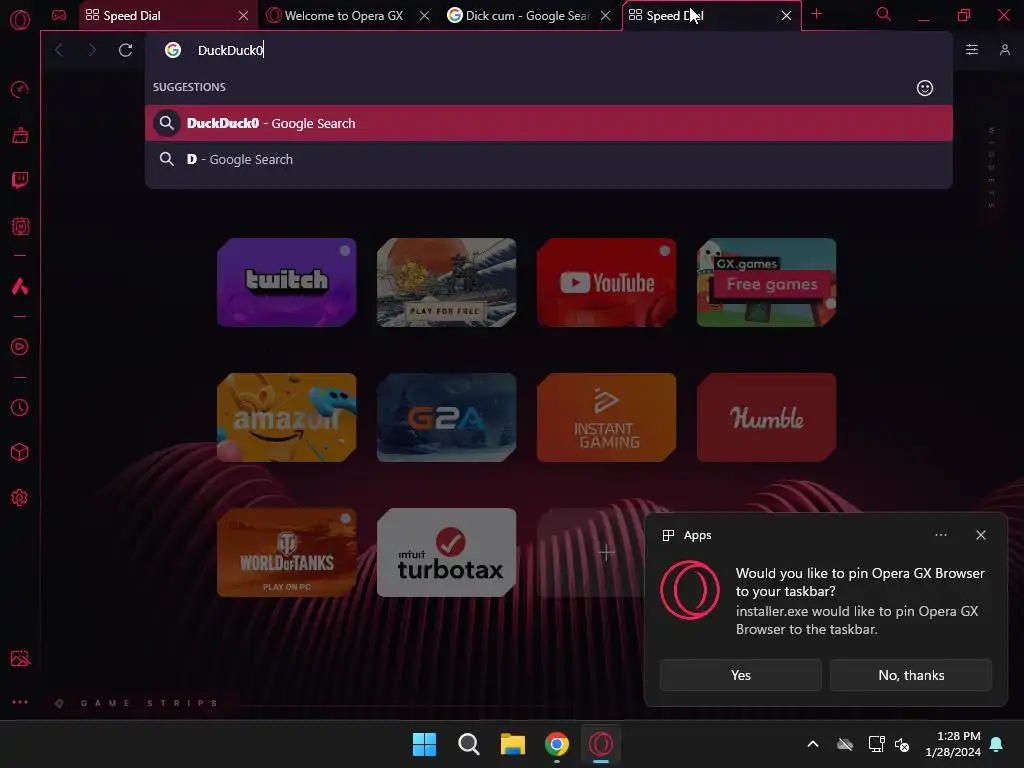The image size is (1024, 768).
Task: Open a new tab with plus button
Action: [816, 14]
